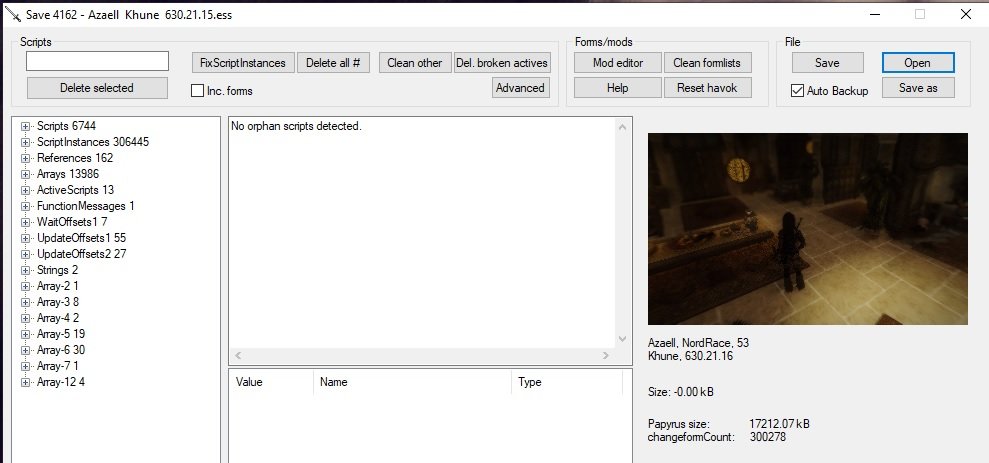Screen dimensions: 989x463
Task: Open the Advanced options
Action: click(x=520, y=88)
